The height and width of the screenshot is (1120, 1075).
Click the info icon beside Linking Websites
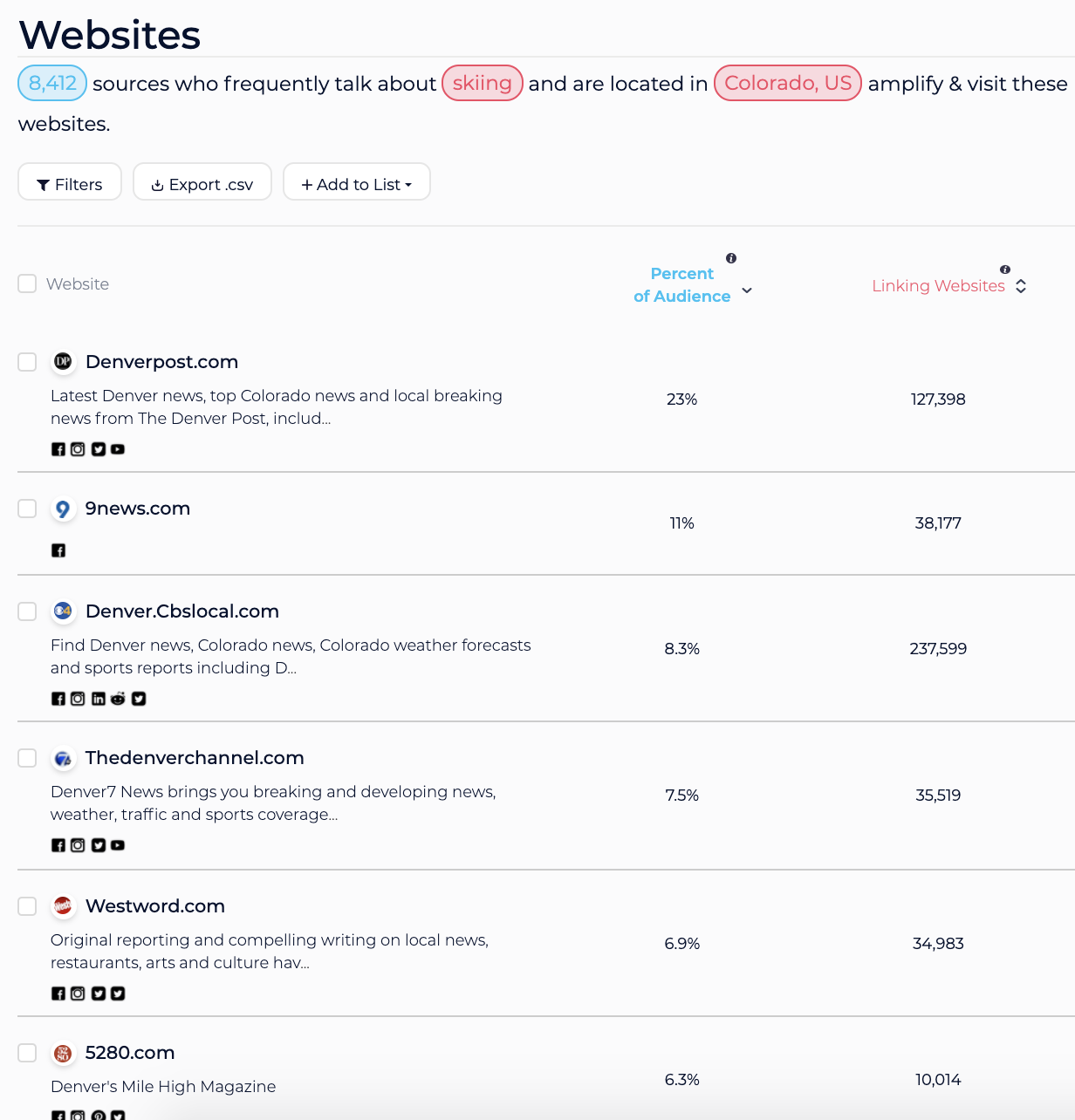(x=1005, y=270)
